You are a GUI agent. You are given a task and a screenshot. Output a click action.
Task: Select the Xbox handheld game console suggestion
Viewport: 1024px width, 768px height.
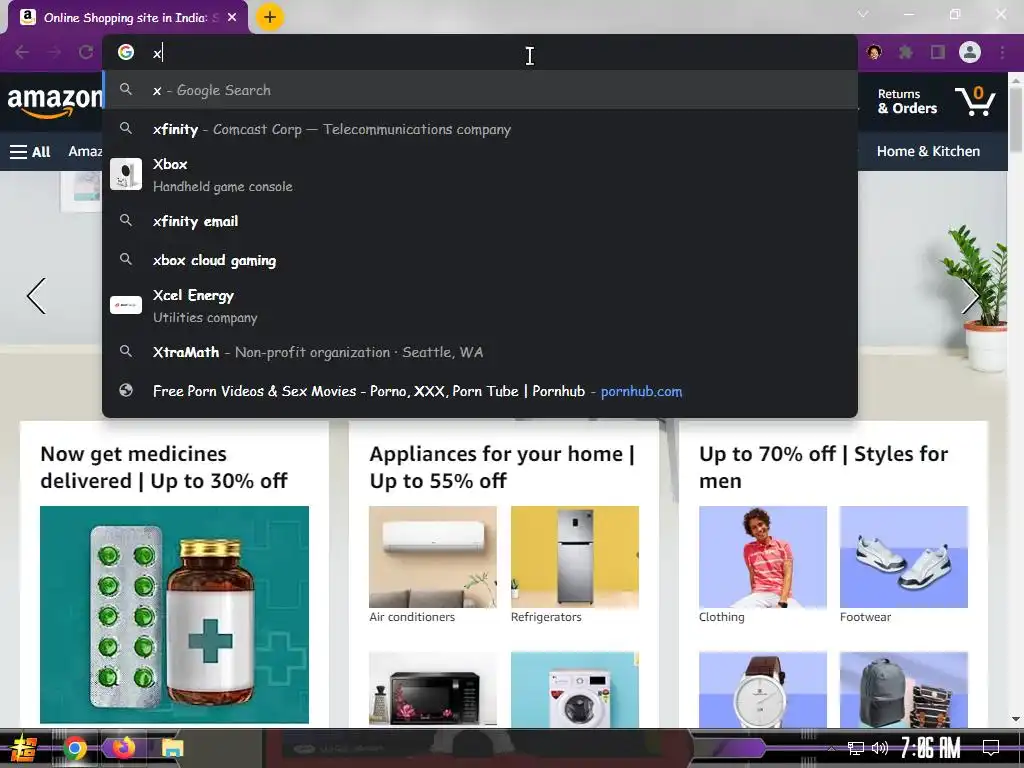[480, 175]
